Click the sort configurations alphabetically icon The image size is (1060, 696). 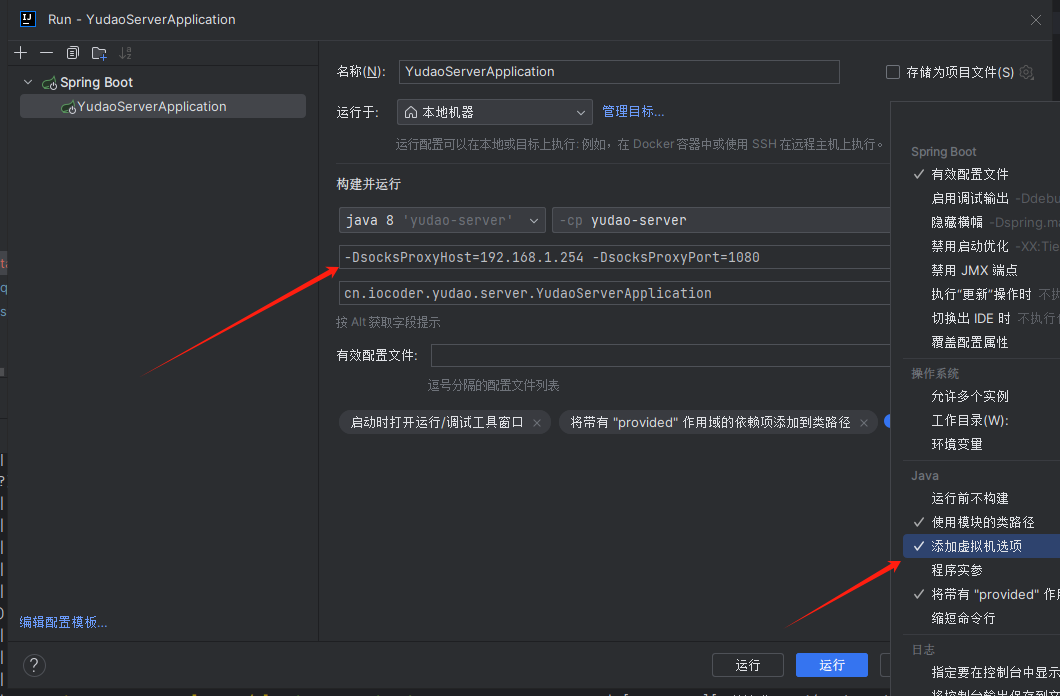125,53
